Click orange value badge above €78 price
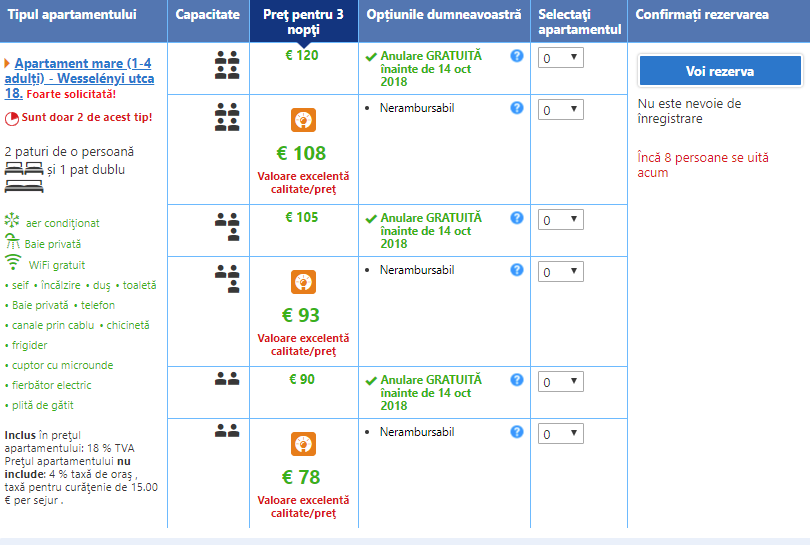Viewport: 810px width, 545px height. [x=303, y=444]
